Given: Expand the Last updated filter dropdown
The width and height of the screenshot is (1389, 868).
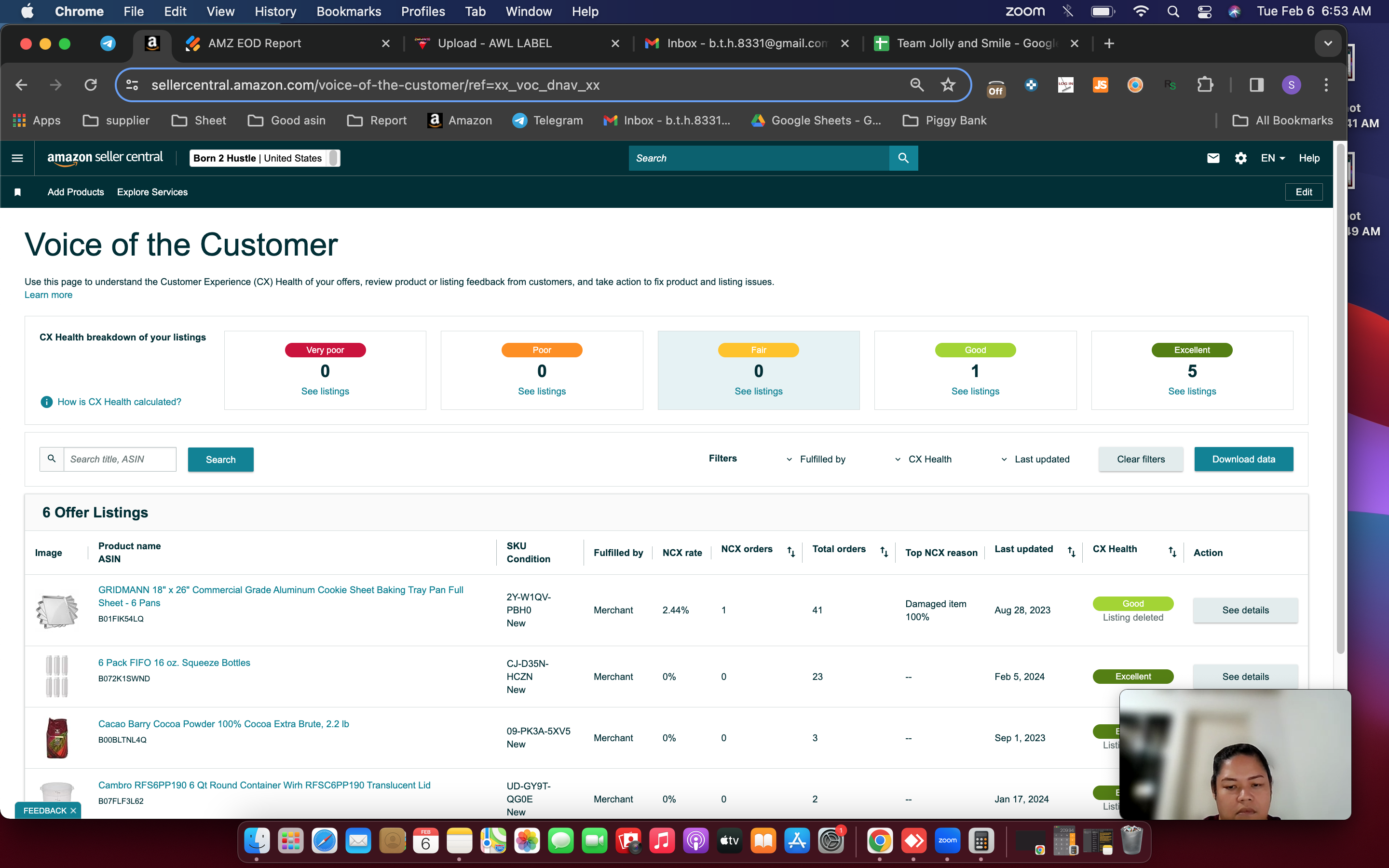Looking at the screenshot, I should [x=1035, y=459].
